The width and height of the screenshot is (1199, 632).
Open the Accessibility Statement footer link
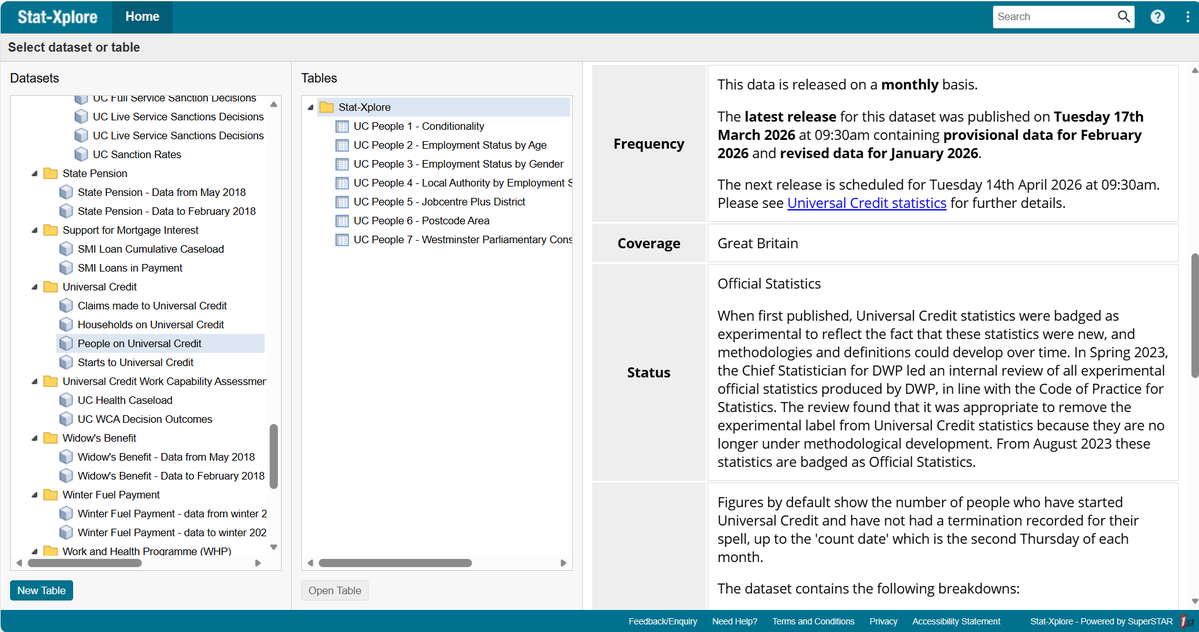956,621
